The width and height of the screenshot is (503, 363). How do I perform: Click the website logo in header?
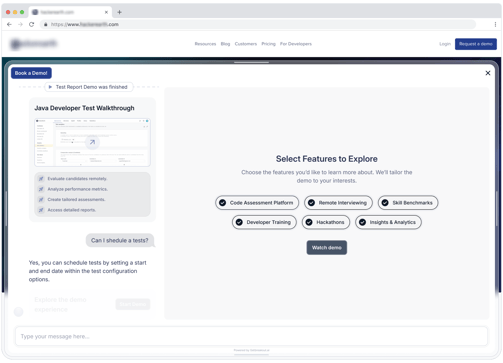pos(33,44)
